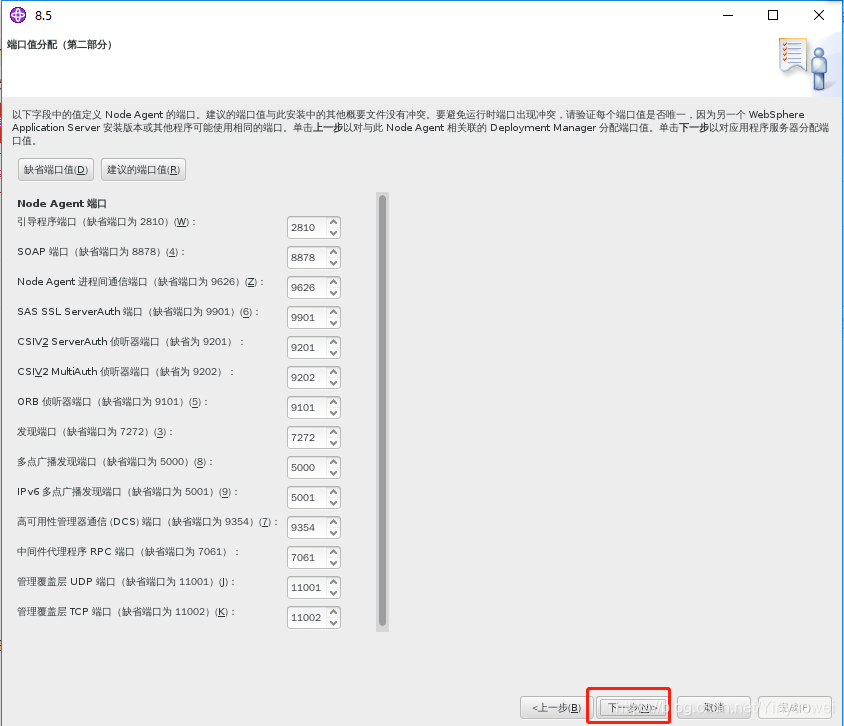Click the recommended port values (建议的端口值) button
The image size is (844, 726).
click(143, 170)
